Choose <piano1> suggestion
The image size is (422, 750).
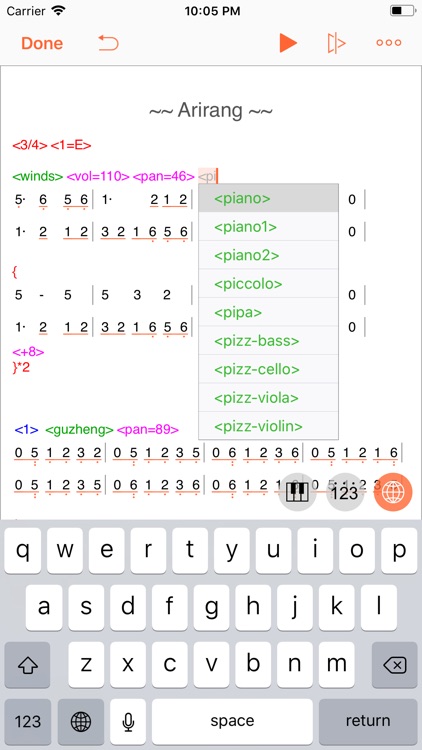(268, 227)
